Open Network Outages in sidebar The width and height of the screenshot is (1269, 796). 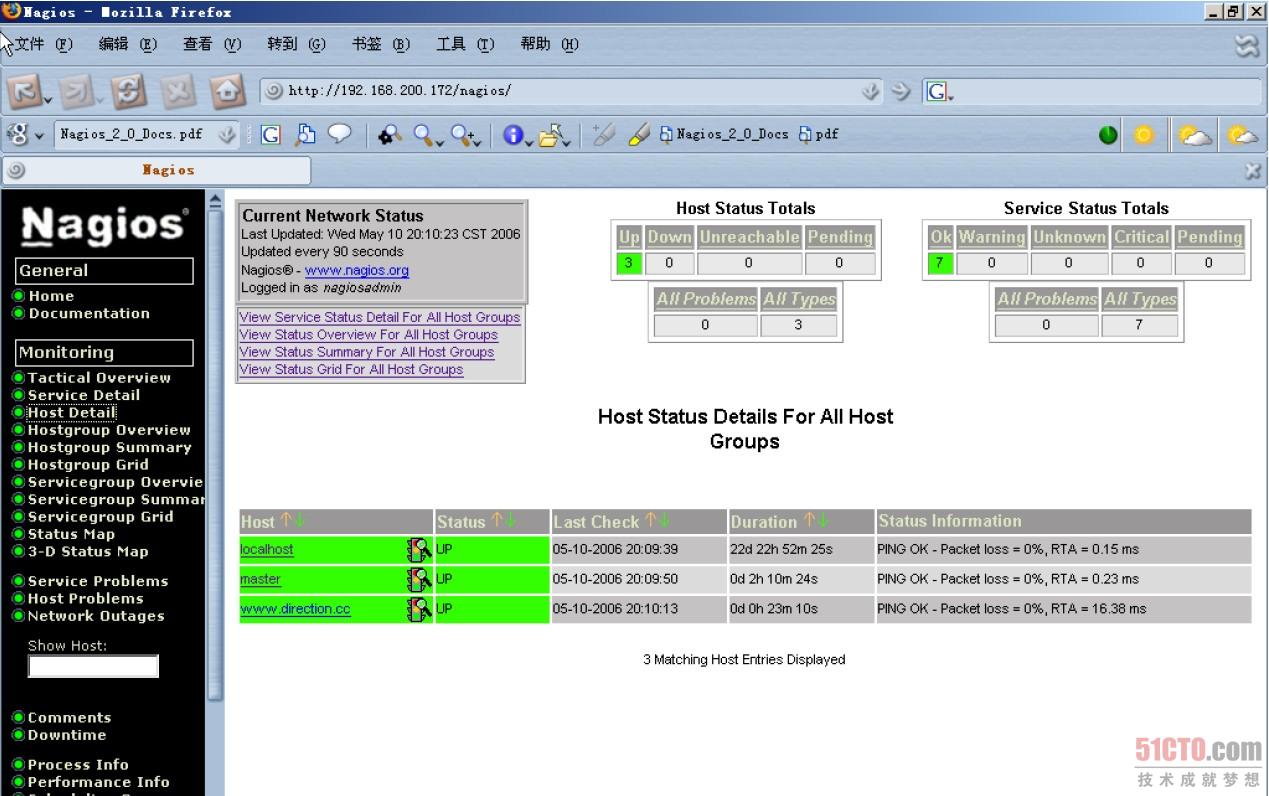96,616
